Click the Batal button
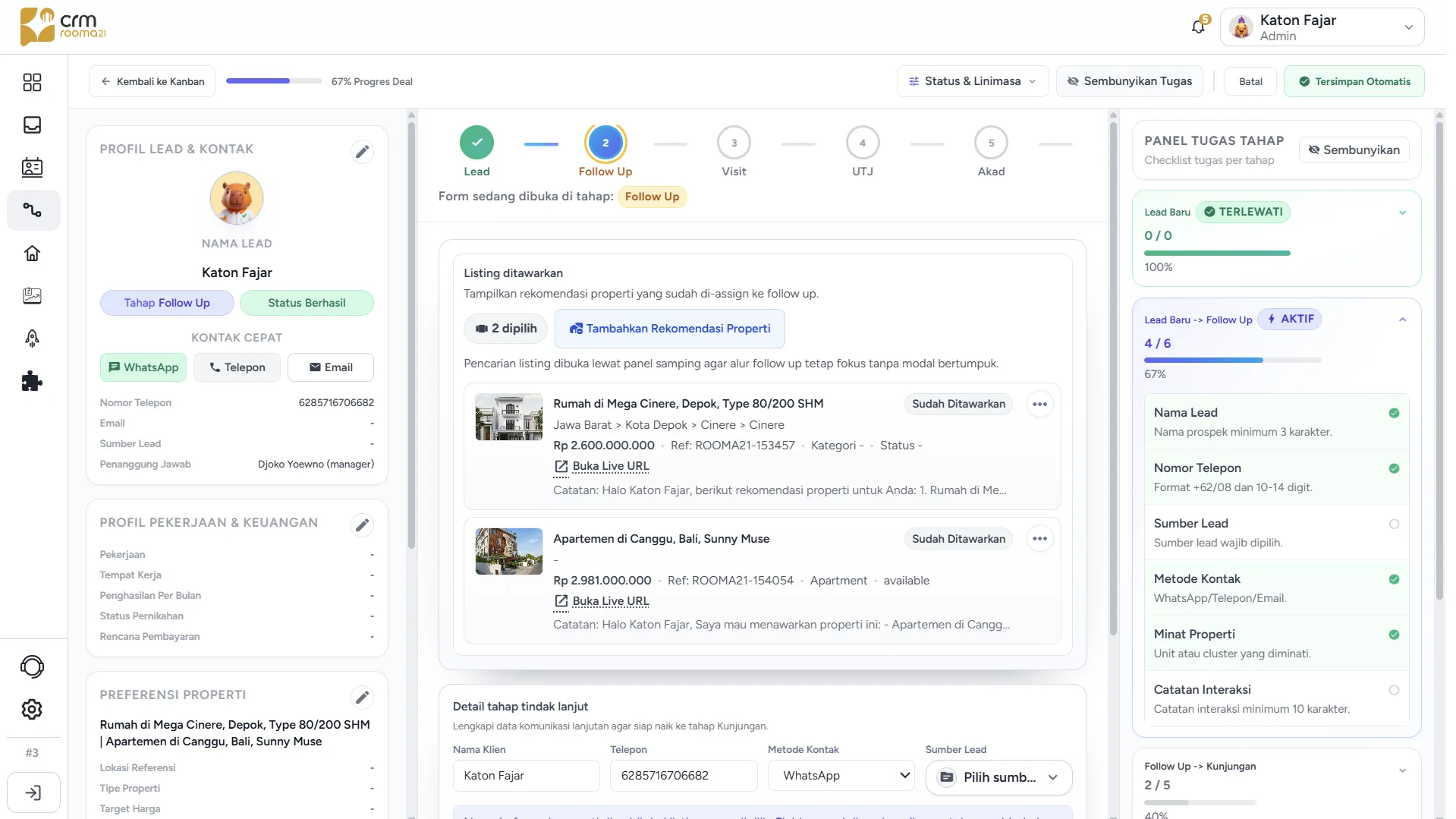 (1250, 81)
